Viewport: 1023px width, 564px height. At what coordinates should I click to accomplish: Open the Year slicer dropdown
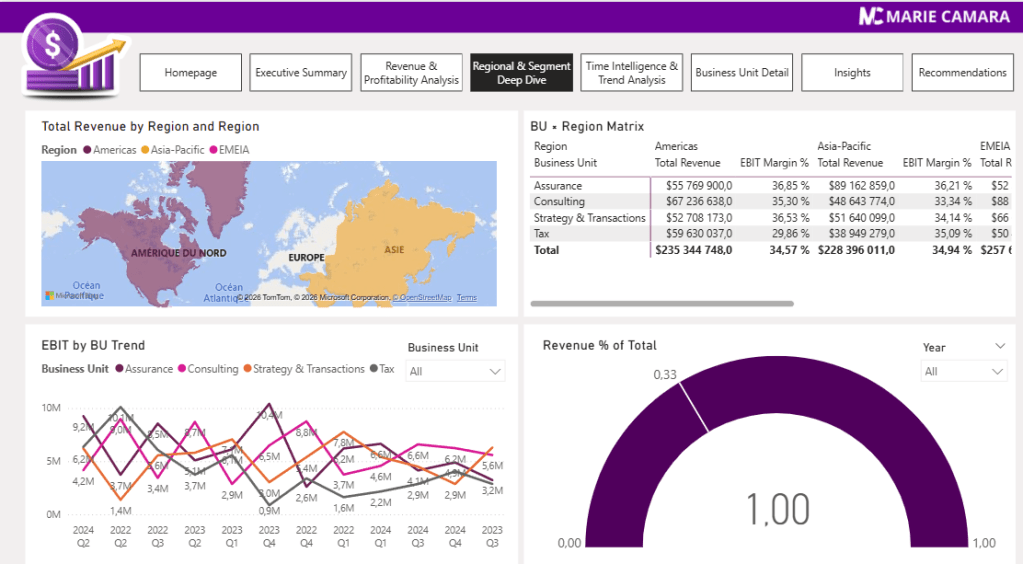(x=996, y=371)
